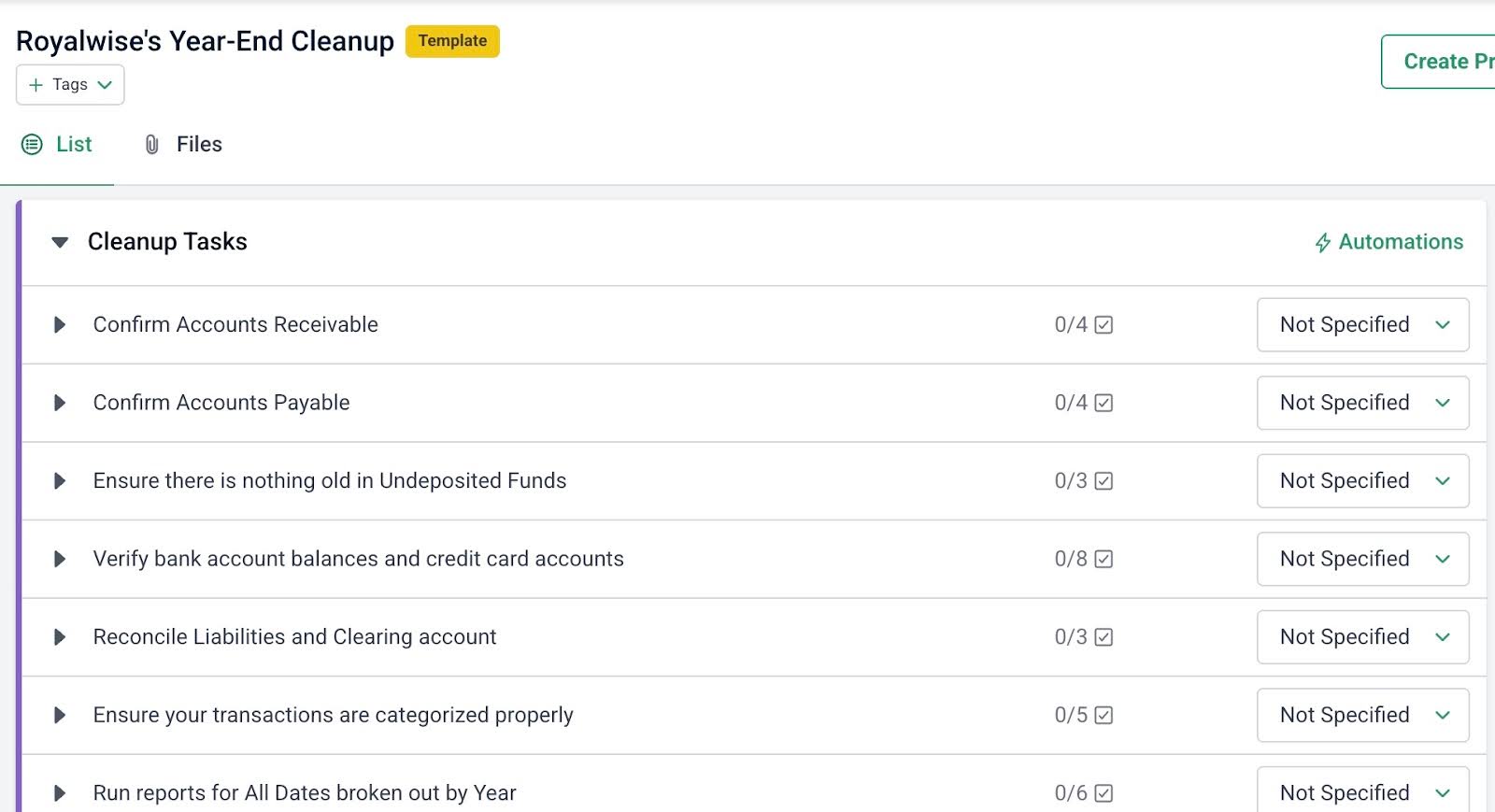Viewport: 1495px width, 812px height.
Task: Open Not Specified dropdown for Accounts Receivable
Action: (1362, 325)
